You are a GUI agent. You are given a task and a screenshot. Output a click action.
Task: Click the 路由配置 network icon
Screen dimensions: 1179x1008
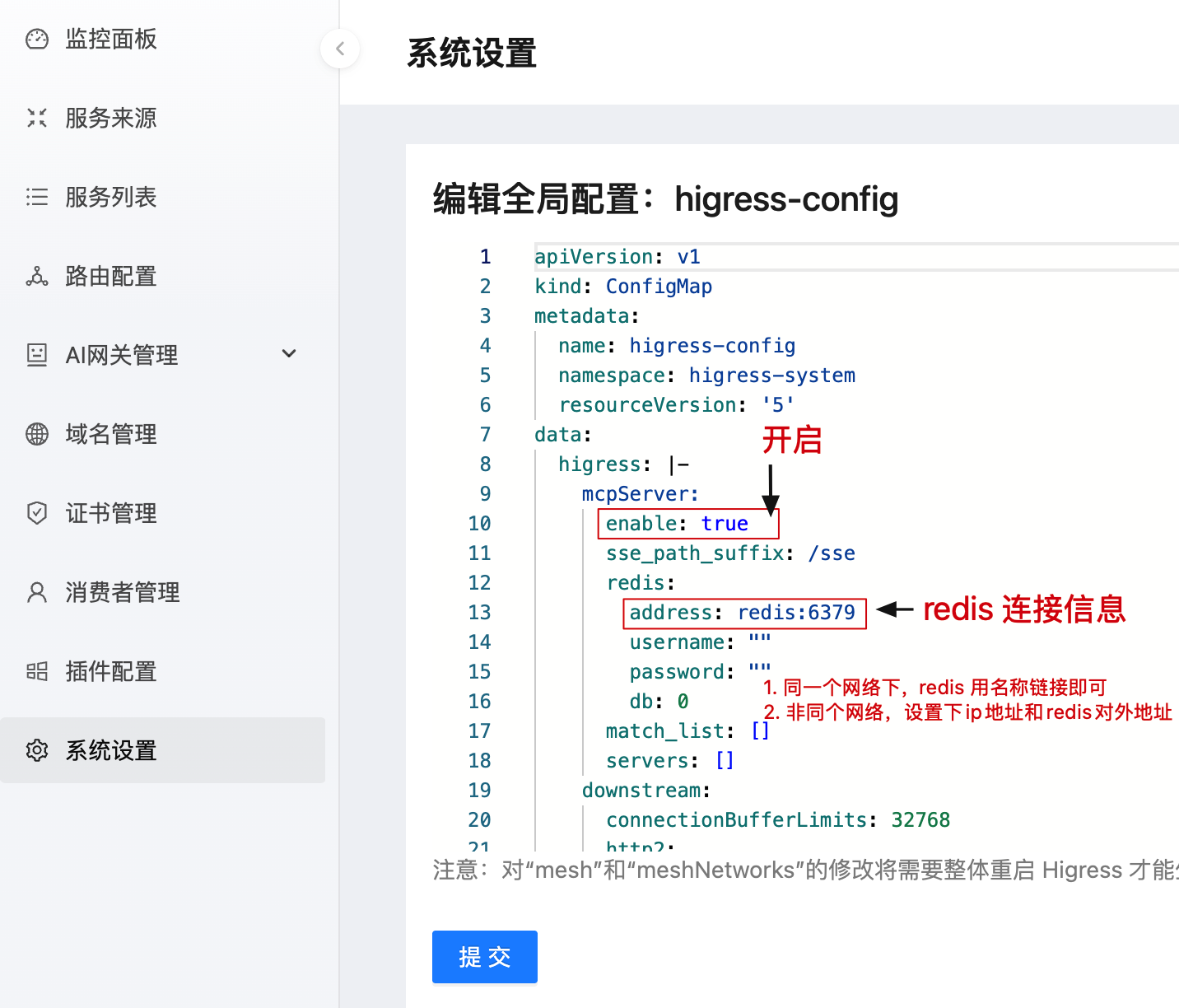pos(37,276)
